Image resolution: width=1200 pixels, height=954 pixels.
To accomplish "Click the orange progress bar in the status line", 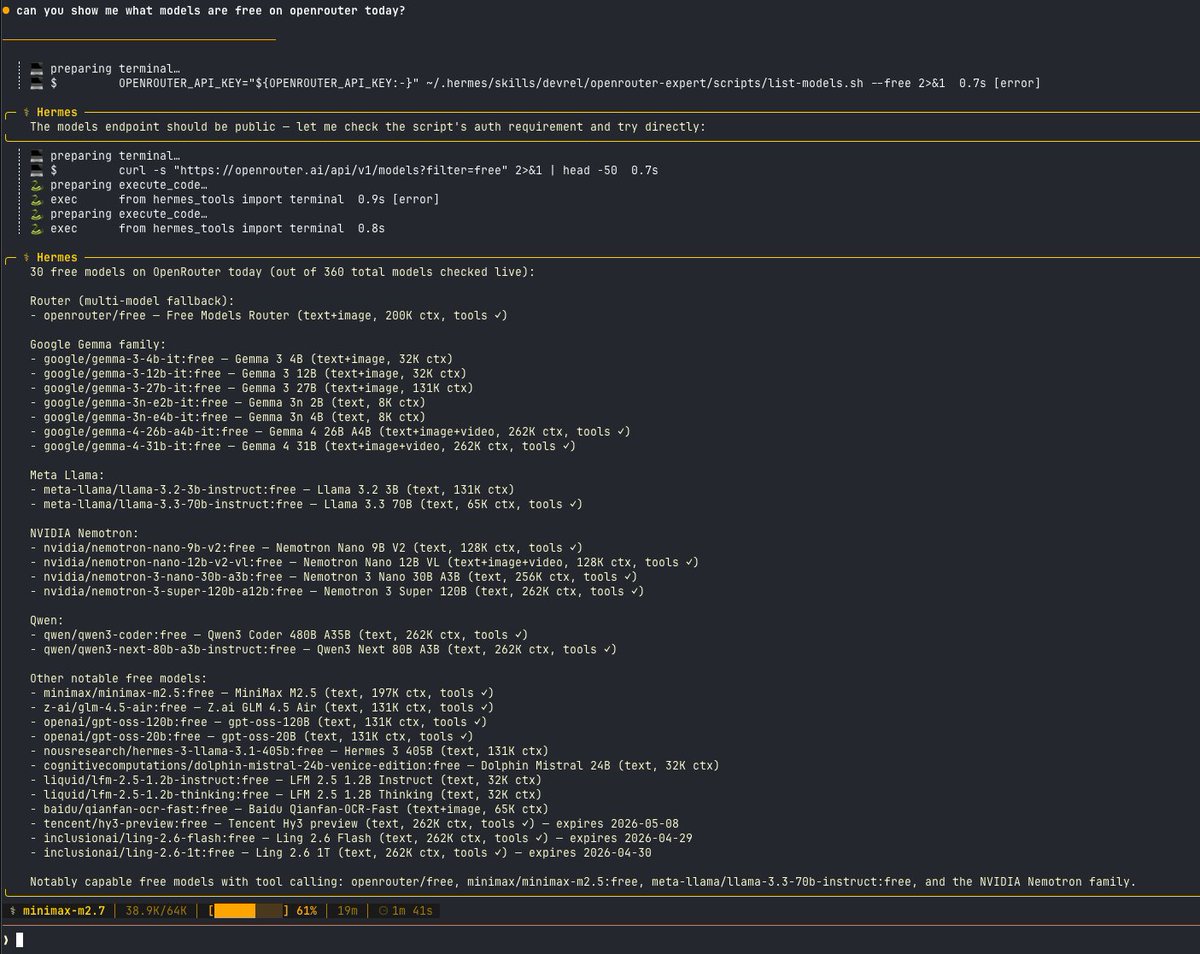I will [x=249, y=911].
